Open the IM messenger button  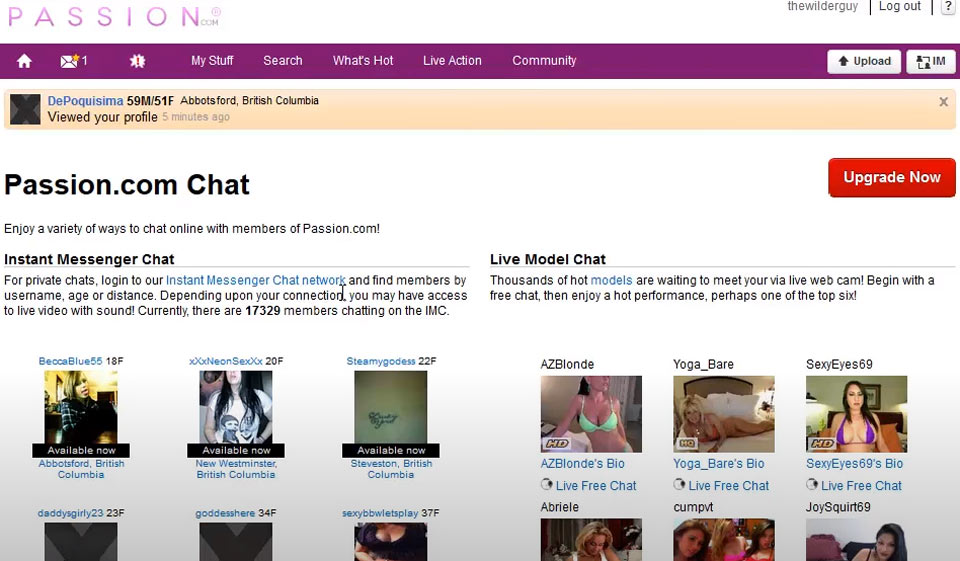click(930, 61)
